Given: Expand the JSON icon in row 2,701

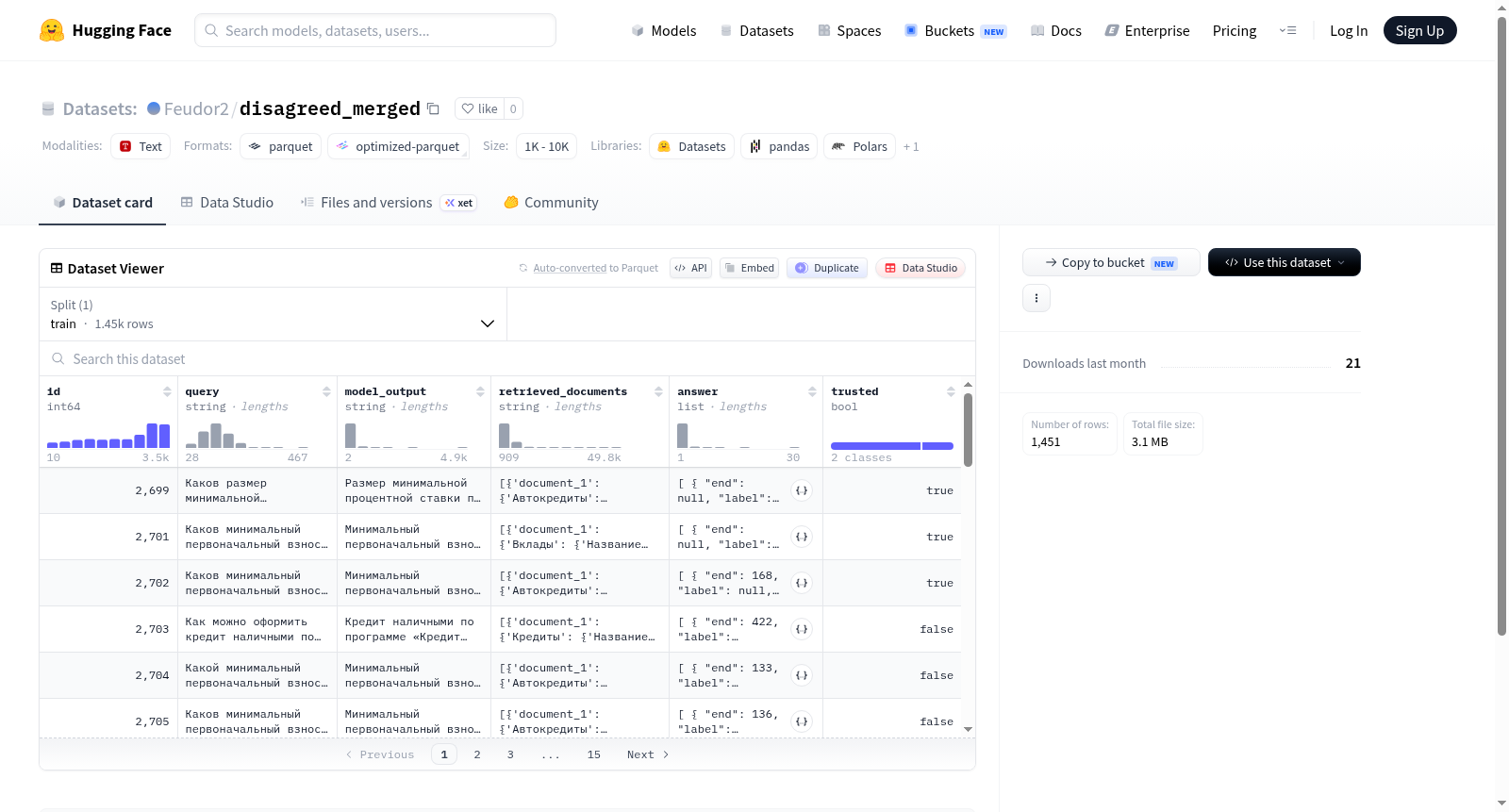Looking at the screenshot, I should point(802,537).
